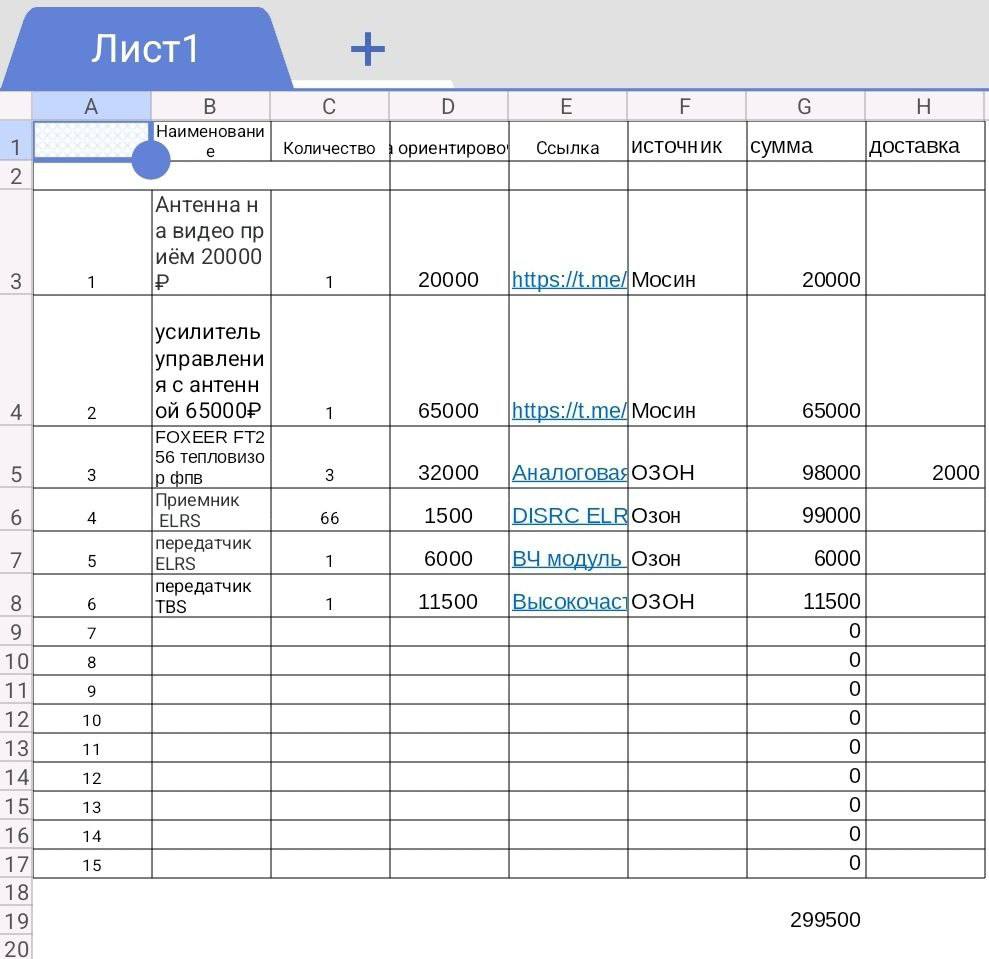The width and height of the screenshot is (989, 959).
Task: Select the FOXEER FT256 тепловизор cell
Action: (211, 457)
